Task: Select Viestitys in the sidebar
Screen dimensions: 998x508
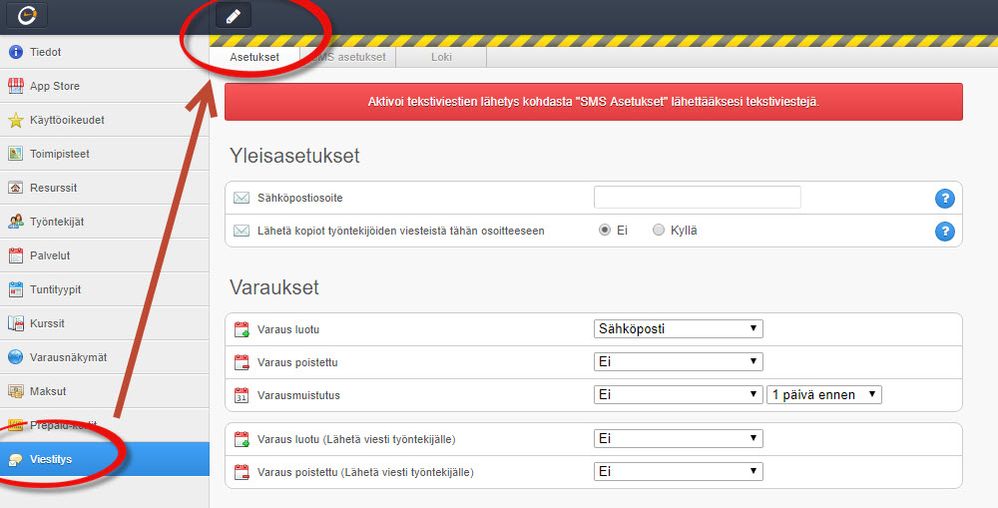Action: (x=104, y=459)
